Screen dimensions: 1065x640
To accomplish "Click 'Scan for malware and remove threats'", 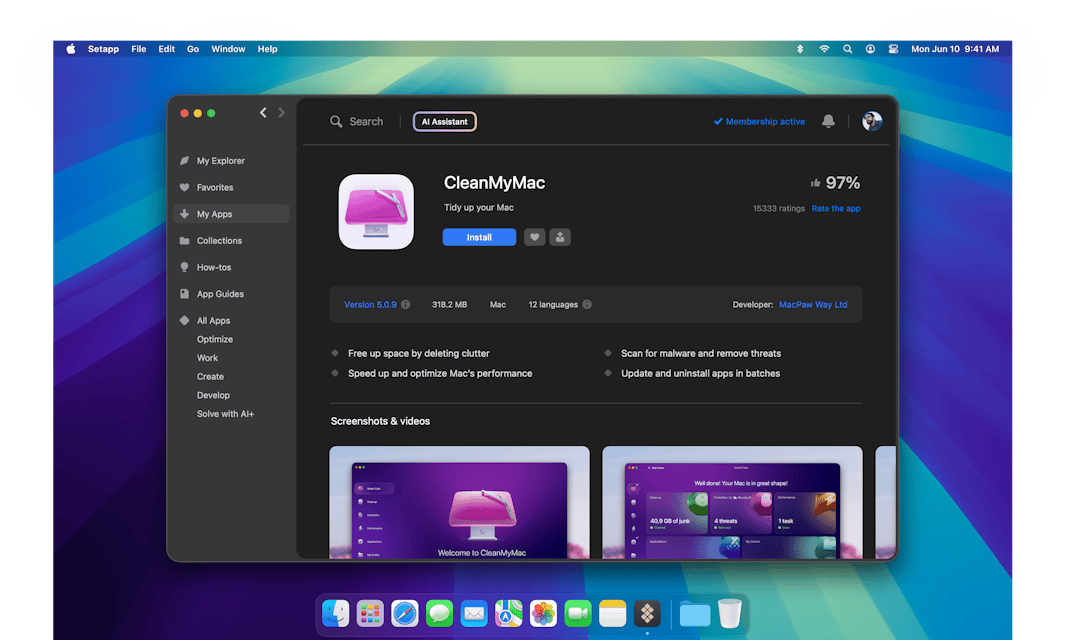I will pyautogui.click(x=701, y=353).
